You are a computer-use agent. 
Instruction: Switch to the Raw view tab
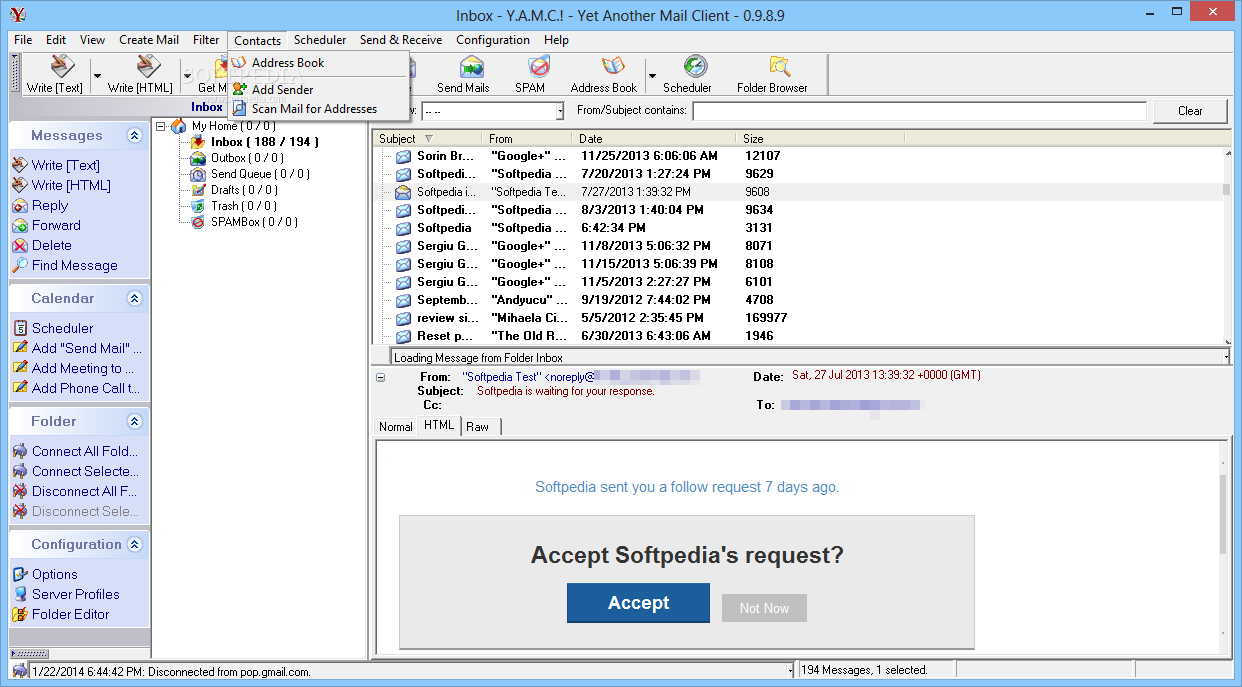pos(478,427)
